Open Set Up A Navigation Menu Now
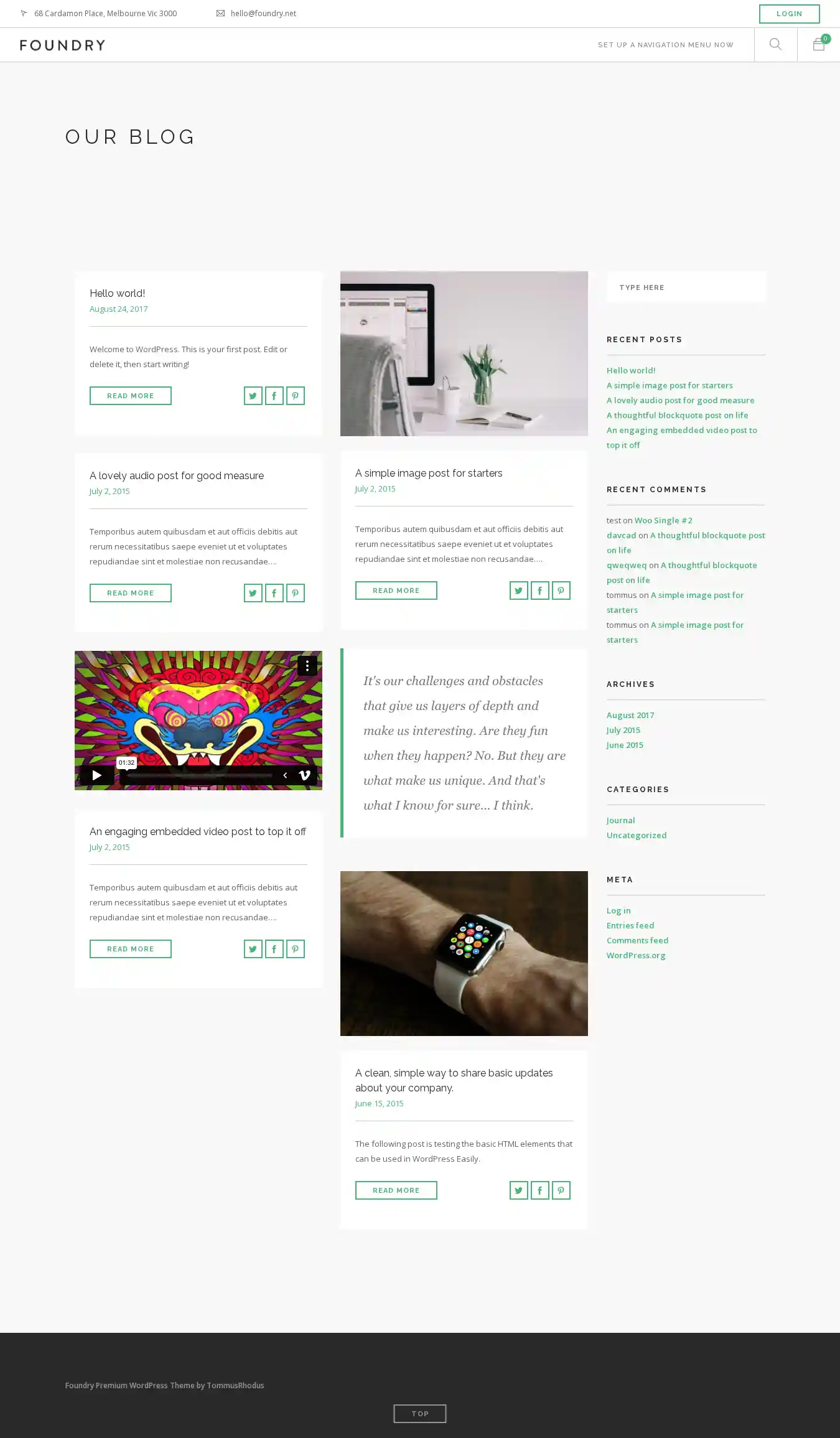This screenshot has height=1438, width=840. 665,45
